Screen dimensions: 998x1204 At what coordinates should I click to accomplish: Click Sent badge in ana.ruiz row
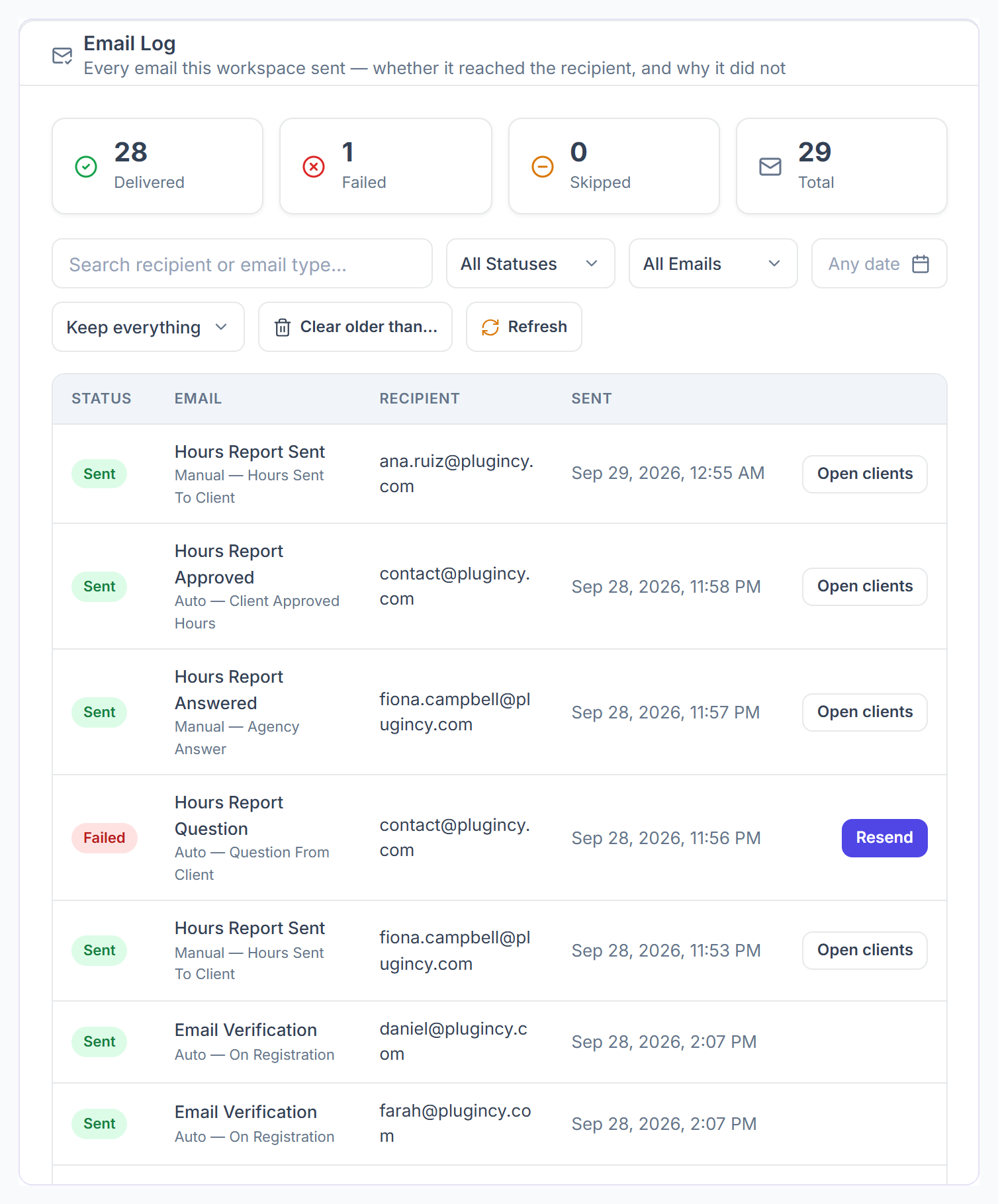[x=99, y=474]
